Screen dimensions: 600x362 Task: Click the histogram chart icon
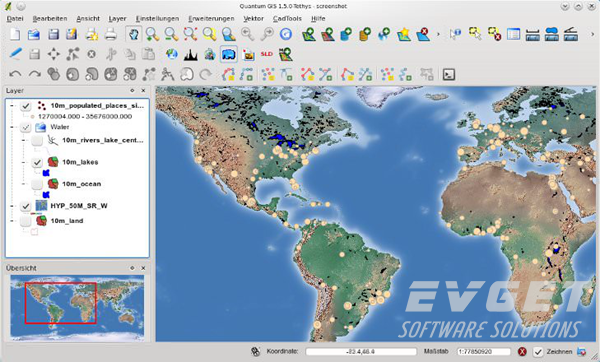point(190,54)
